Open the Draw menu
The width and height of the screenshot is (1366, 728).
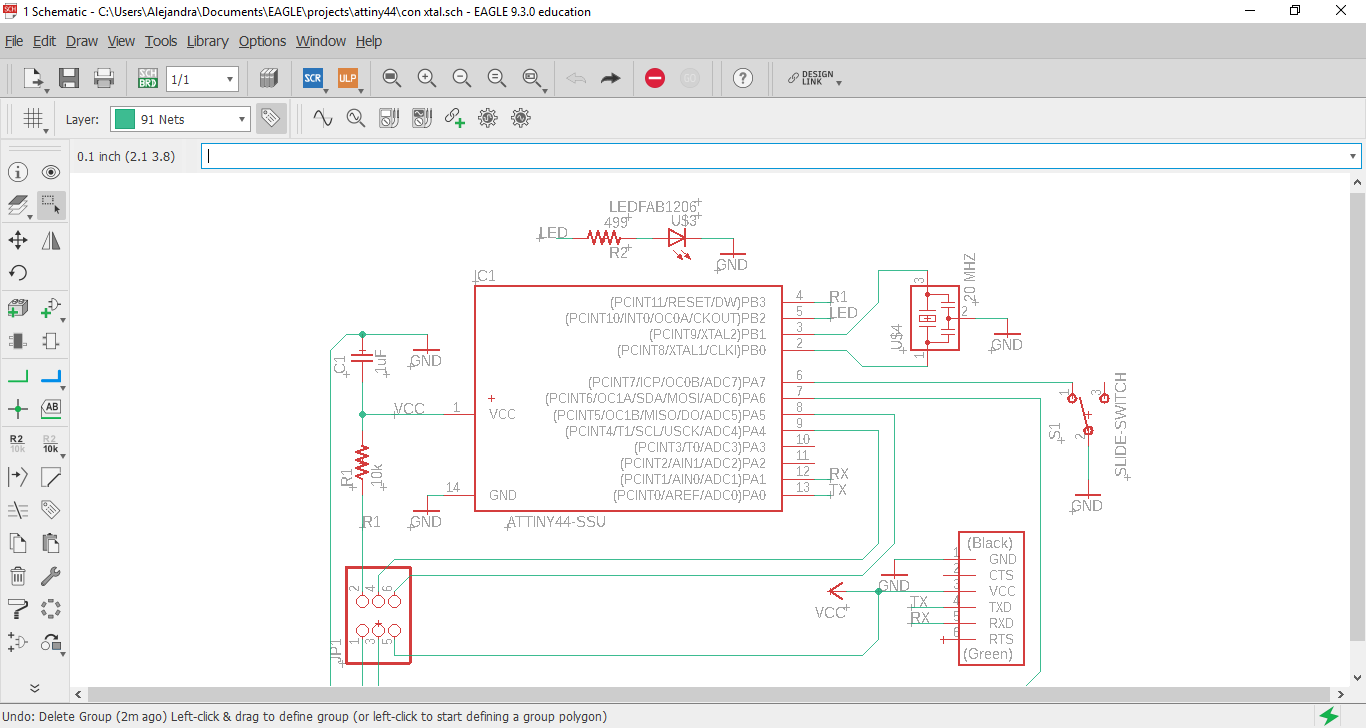82,41
